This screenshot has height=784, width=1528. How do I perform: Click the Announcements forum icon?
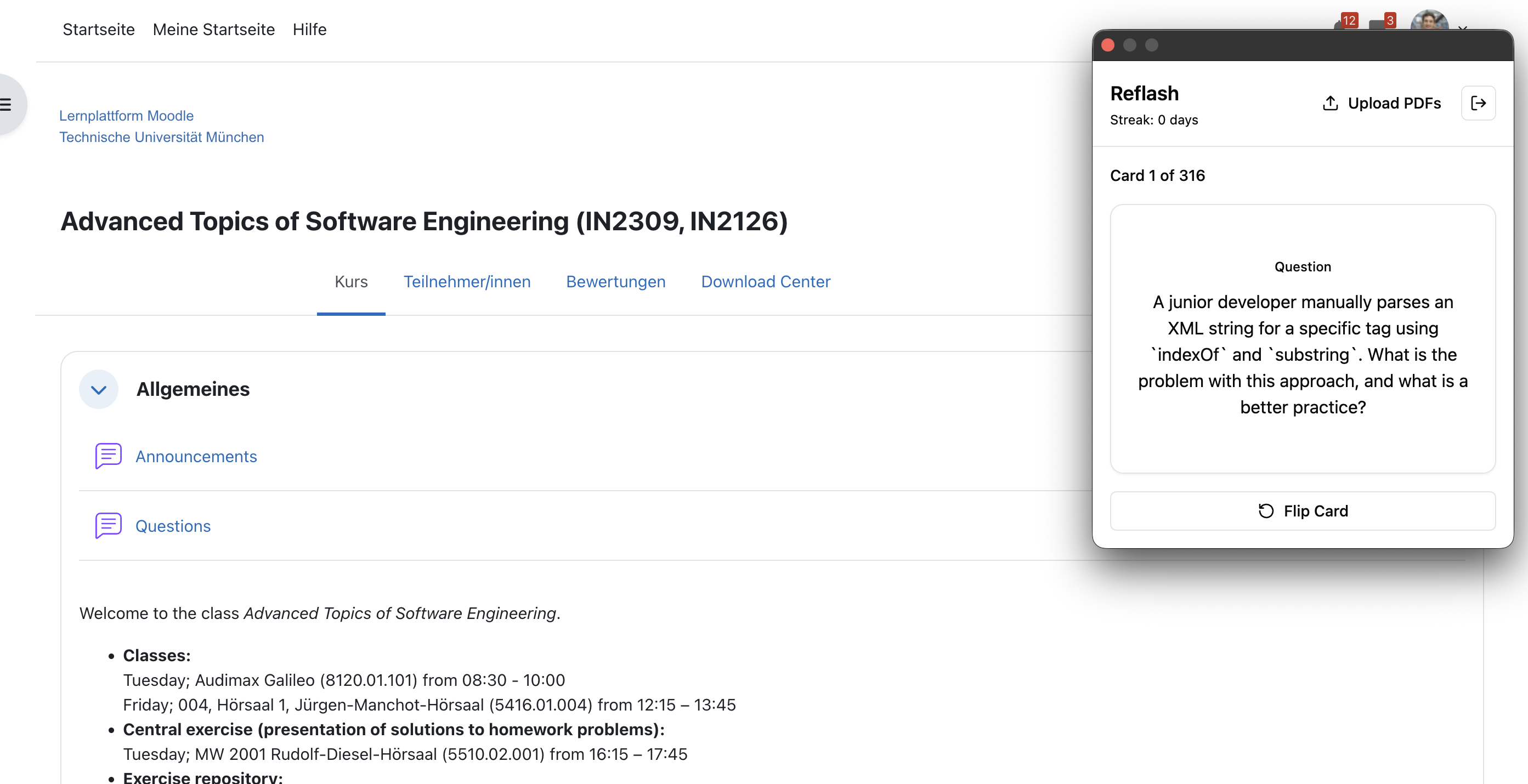(108, 456)
